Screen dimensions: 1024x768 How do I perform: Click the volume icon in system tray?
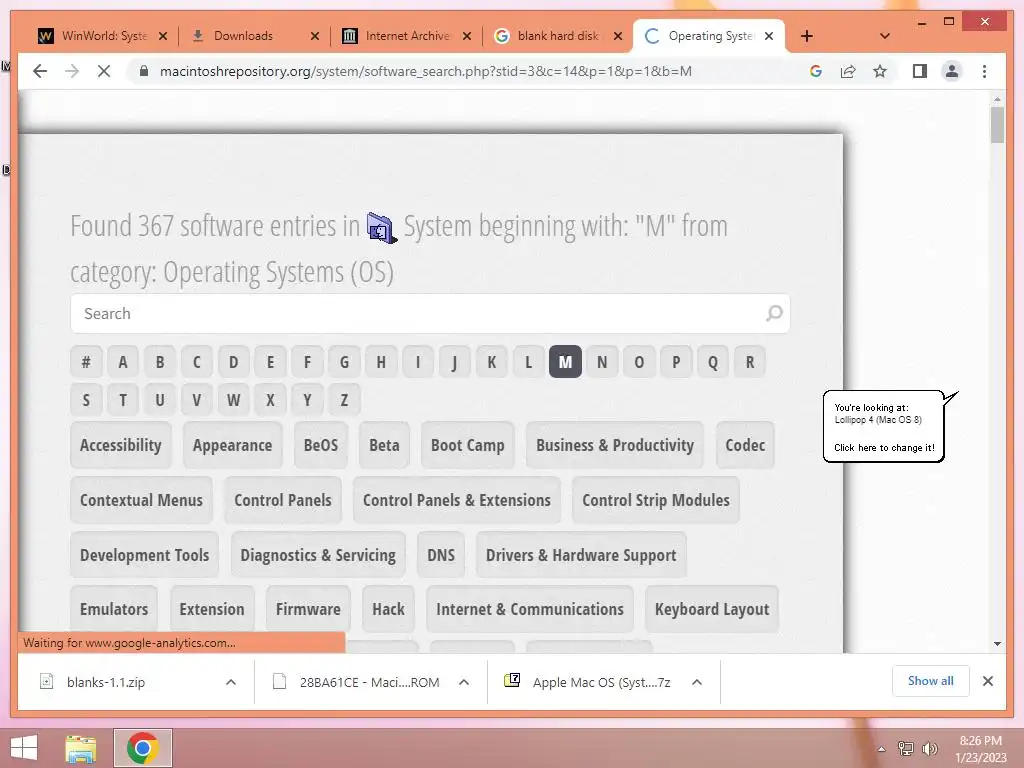pyautogui.click(x=929, y=748)
